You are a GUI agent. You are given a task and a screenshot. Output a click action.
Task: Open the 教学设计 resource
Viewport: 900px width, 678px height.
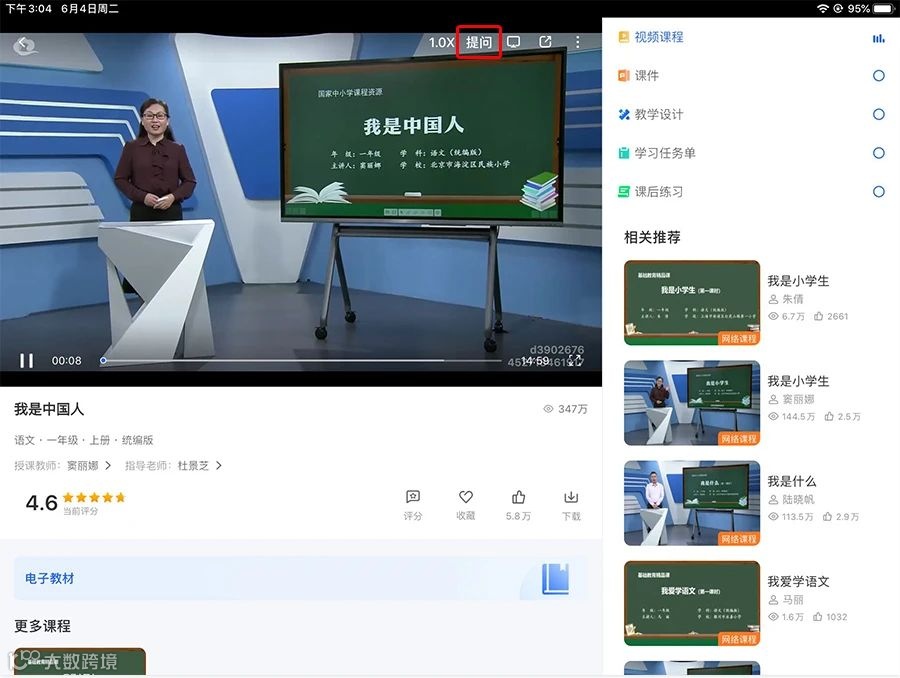659,114
